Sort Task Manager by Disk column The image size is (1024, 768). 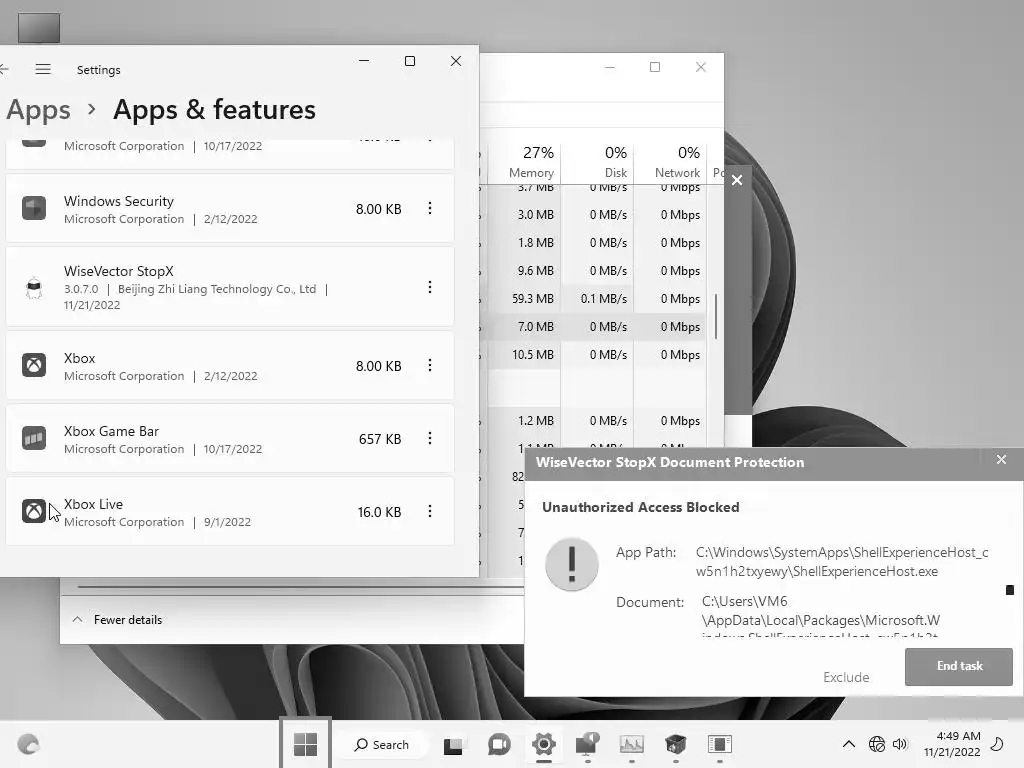[598, 162]
